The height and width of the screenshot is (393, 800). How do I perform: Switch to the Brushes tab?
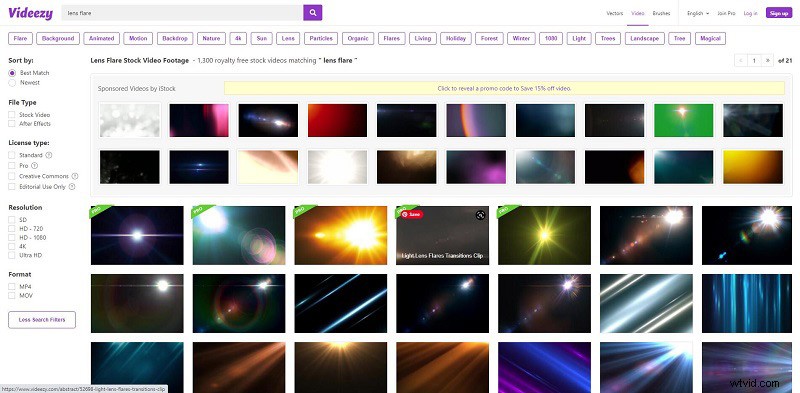pyautogui.click(x=662, y=13)
